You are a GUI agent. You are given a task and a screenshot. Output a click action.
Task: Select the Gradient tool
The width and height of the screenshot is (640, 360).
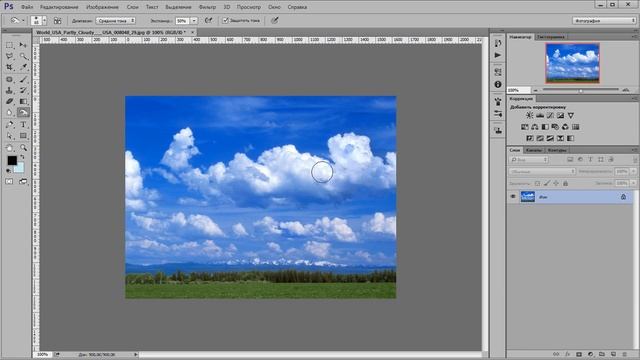coord(23,101)
